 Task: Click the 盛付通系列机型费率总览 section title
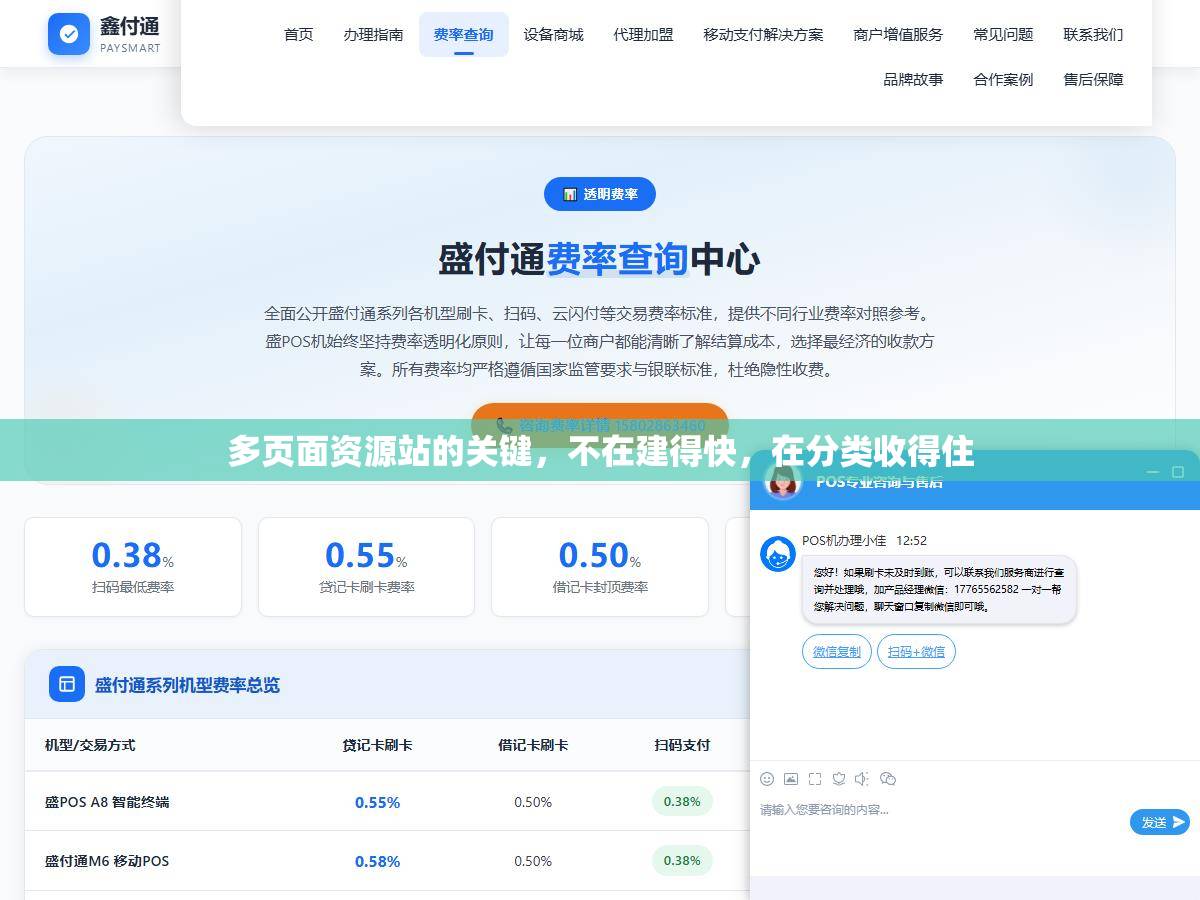click(x=187, y=685)
